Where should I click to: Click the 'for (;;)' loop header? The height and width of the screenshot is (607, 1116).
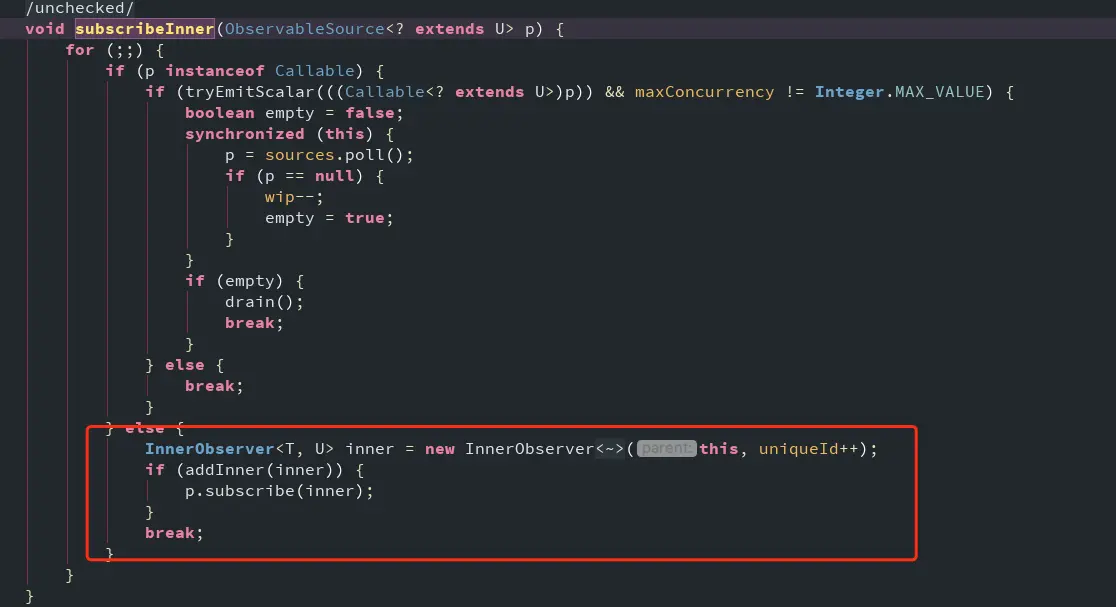(105, 50)
